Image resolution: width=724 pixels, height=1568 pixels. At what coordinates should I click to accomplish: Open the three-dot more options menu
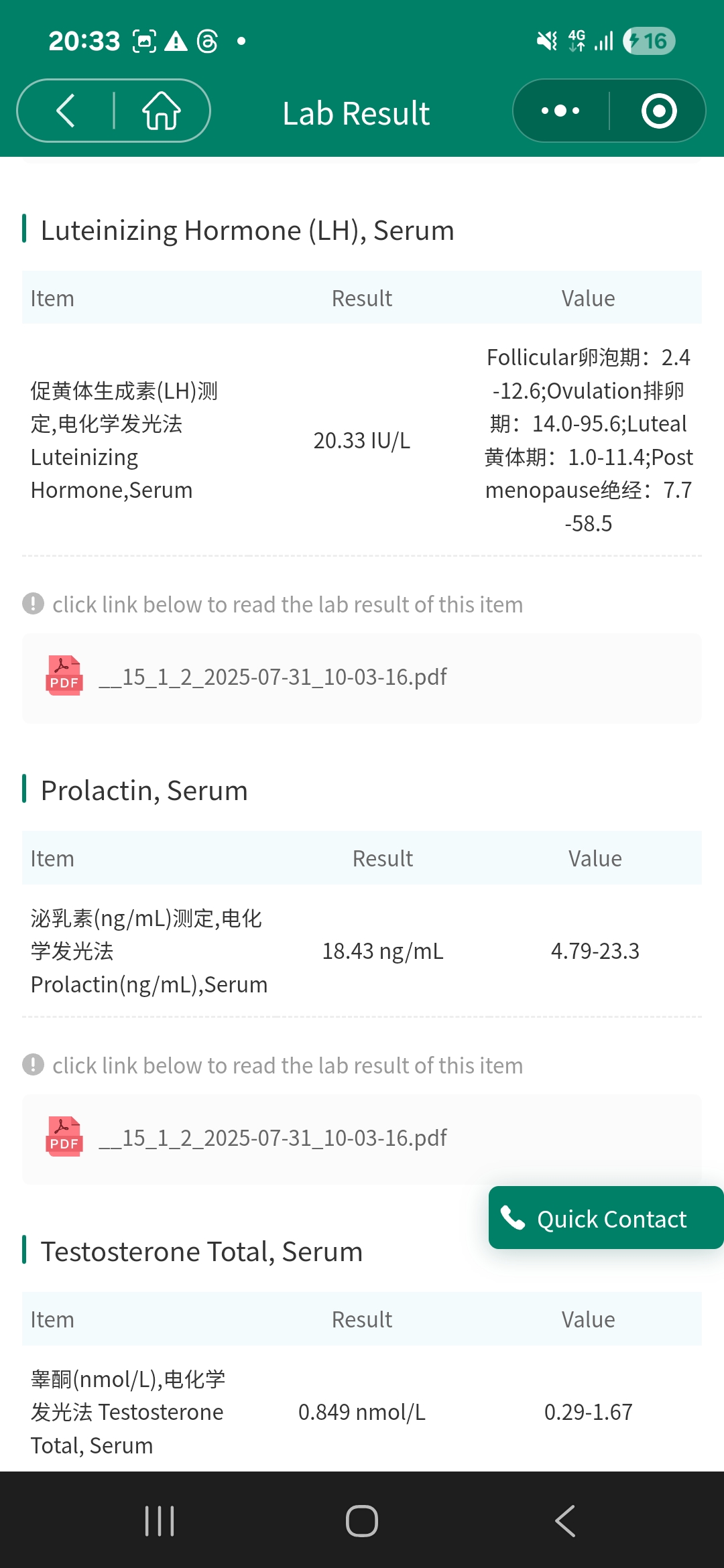tap(560, 111)
